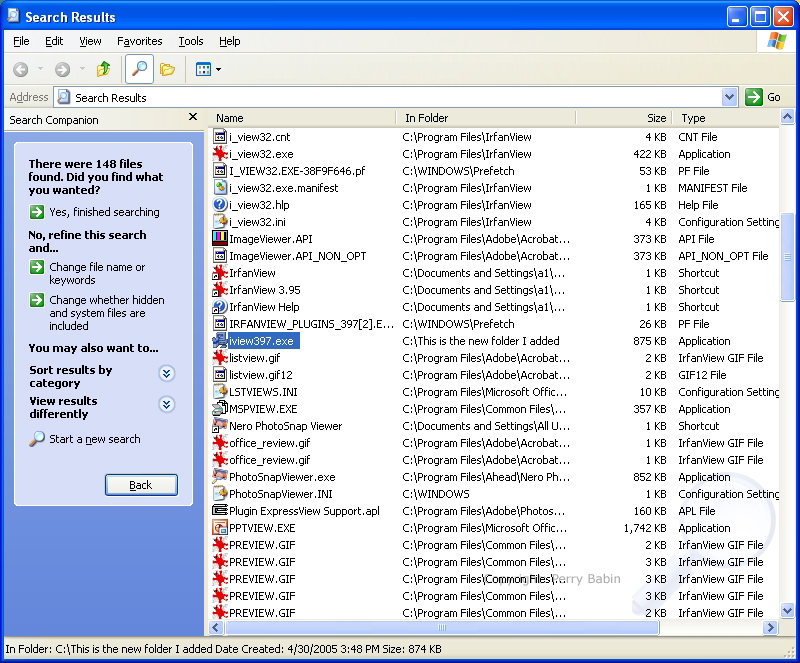This screenshot has height=663, width=800.
Task: Select the ImageViewer.API_NON_OPT file icon
Action: click(220, 256)
